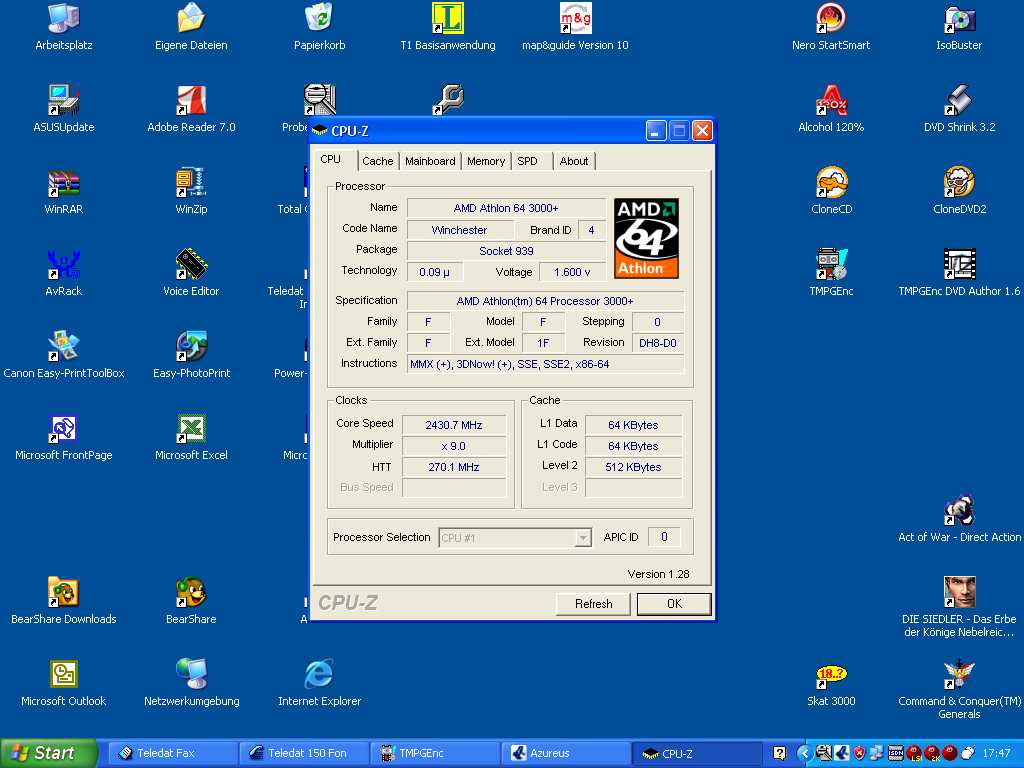This screenshot has height=768, width=1024.
Task: Click the 'Winchester' code name value
Action: [459, 230]
